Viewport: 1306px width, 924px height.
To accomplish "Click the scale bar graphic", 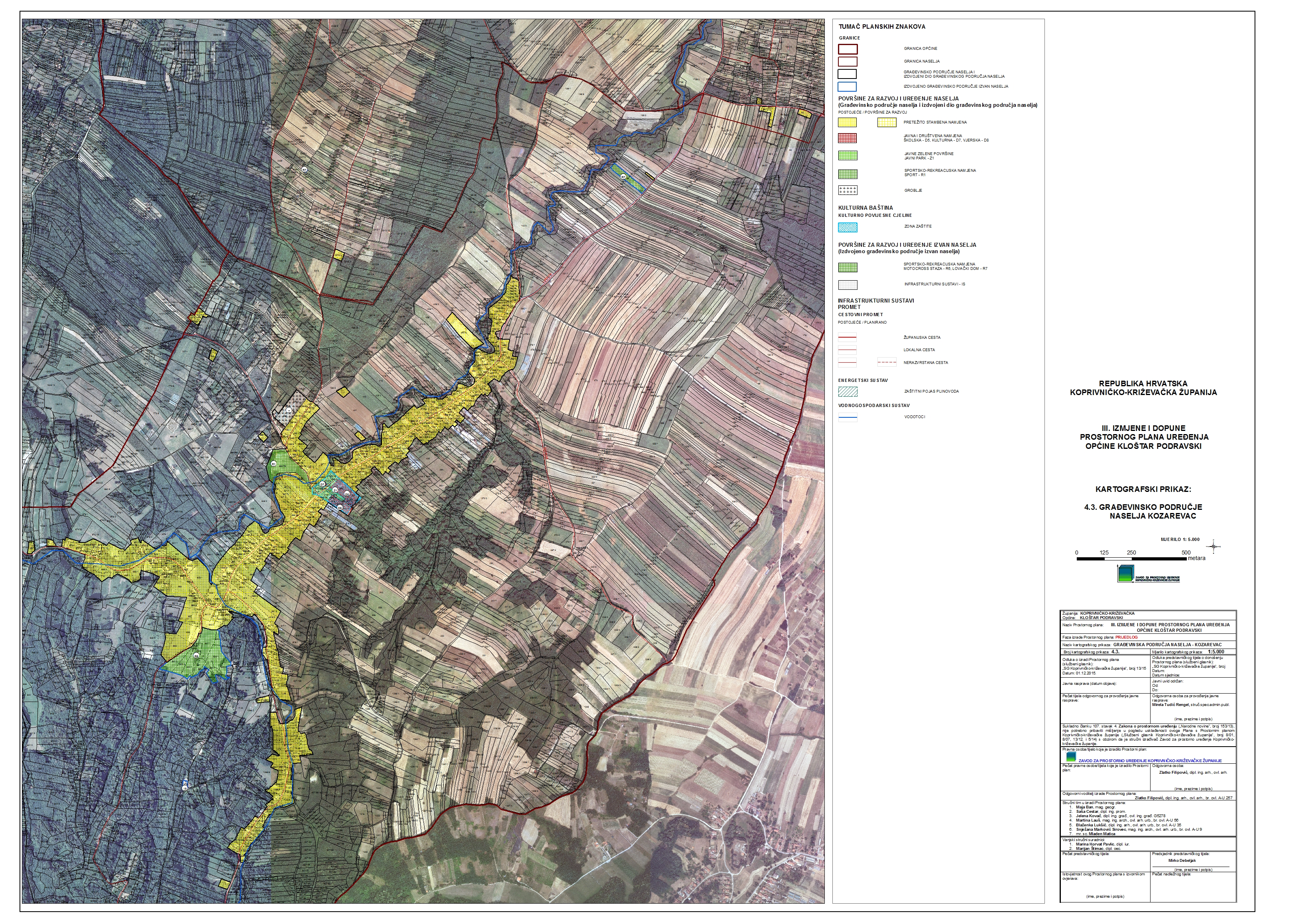I will 1131,559.
